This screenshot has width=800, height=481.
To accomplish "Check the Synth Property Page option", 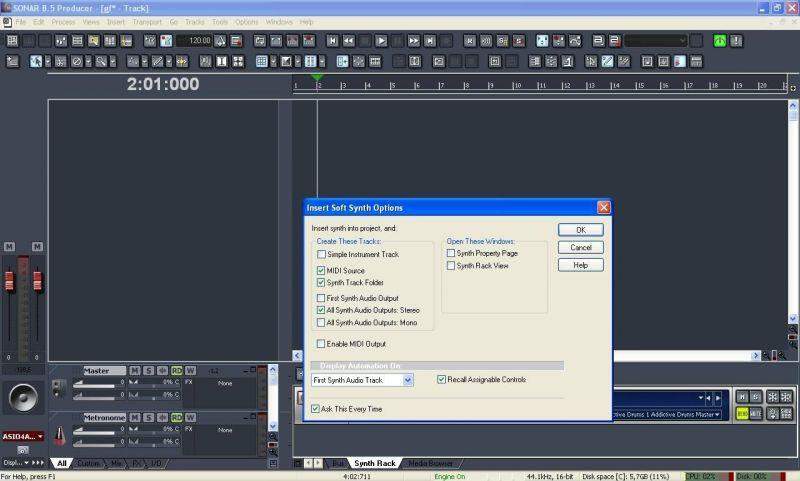I will [451, 253].
